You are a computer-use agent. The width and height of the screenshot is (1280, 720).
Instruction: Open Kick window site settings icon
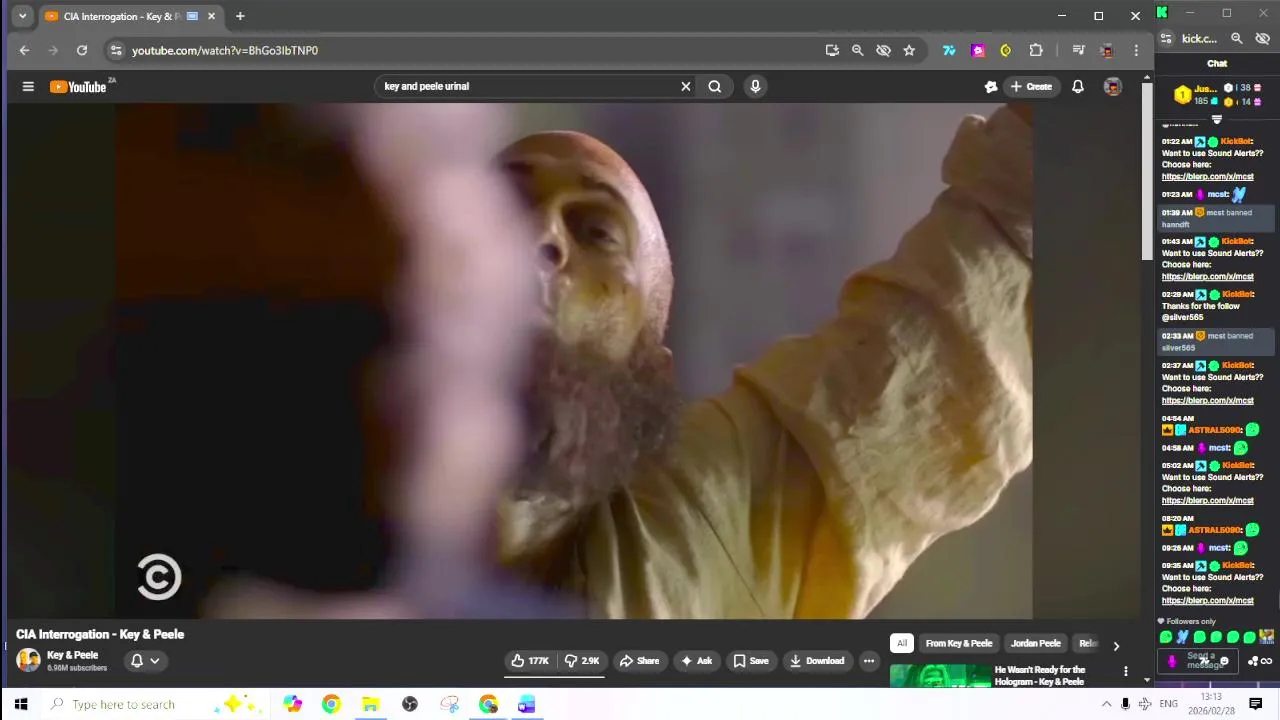pyautogui.click(x=1166, y=39)
